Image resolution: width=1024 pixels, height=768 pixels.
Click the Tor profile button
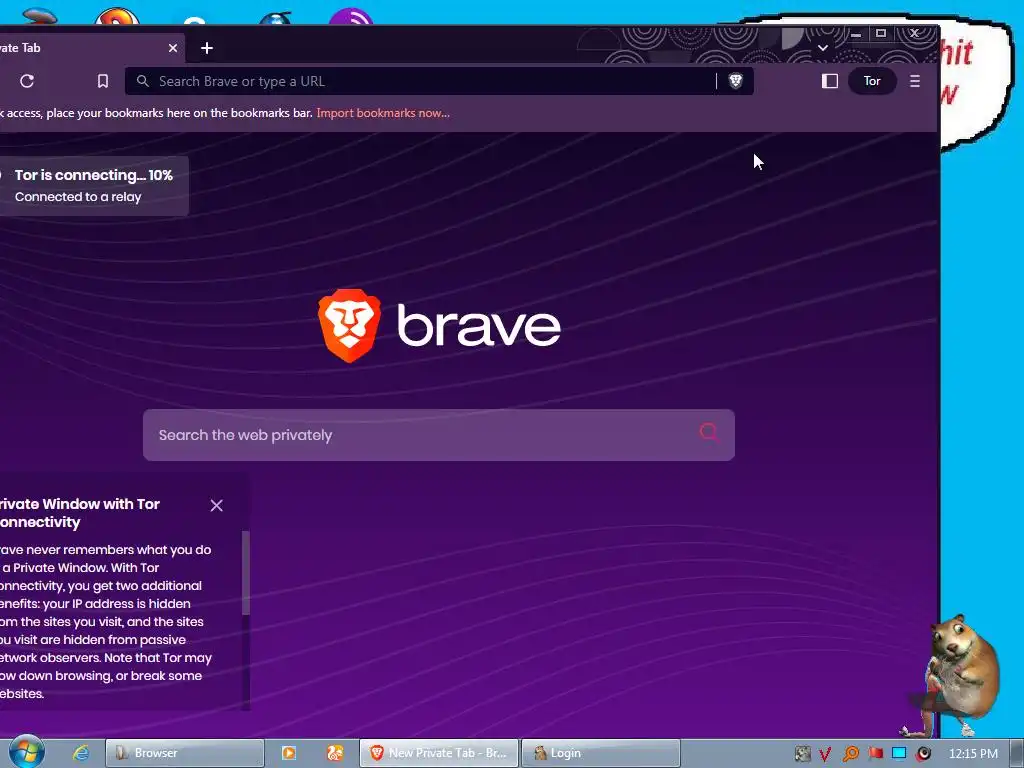(x=872, y=81)
